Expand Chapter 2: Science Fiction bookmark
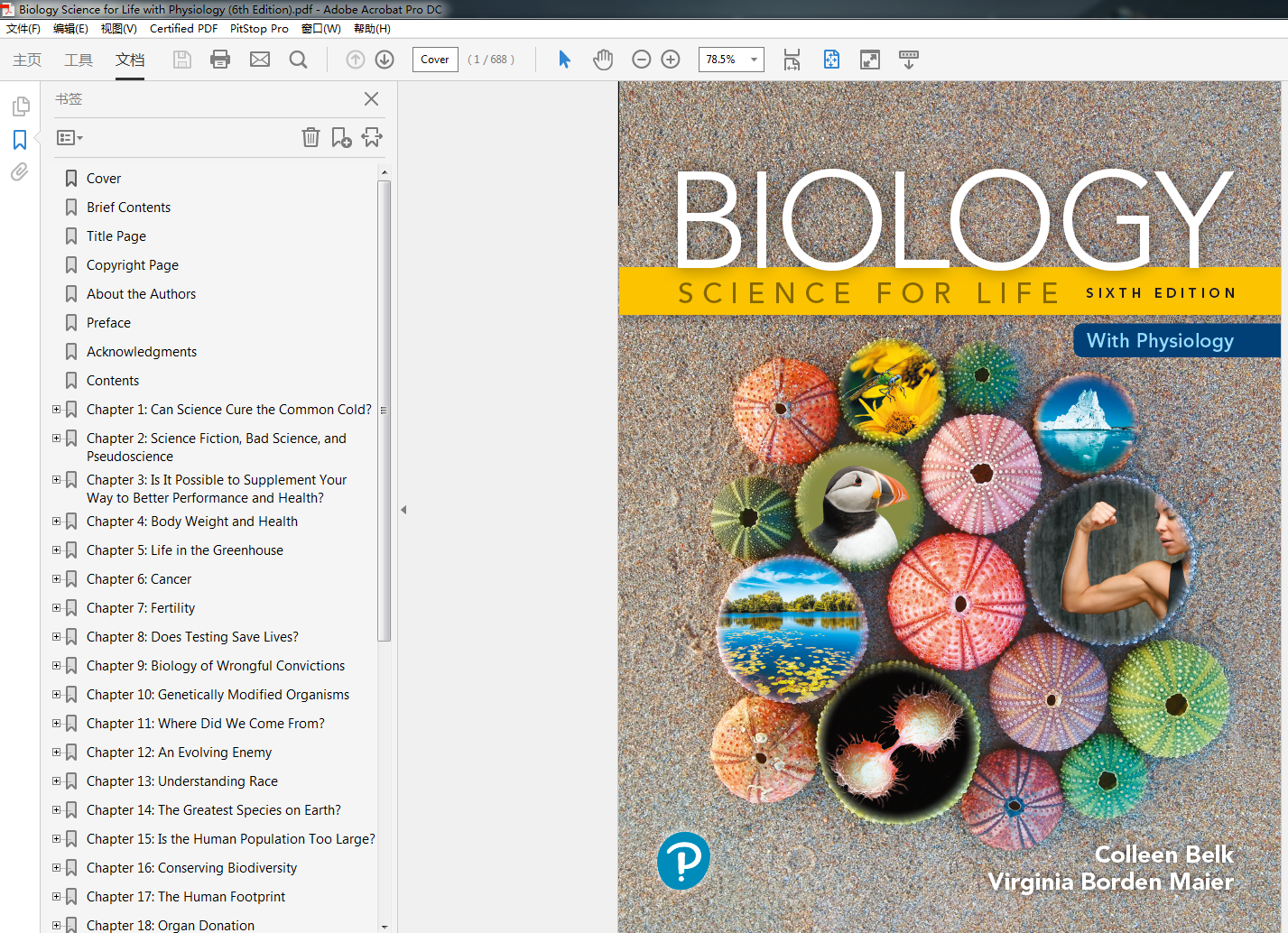The height and width of the screenshot is (933, 1288). point(56,439)
